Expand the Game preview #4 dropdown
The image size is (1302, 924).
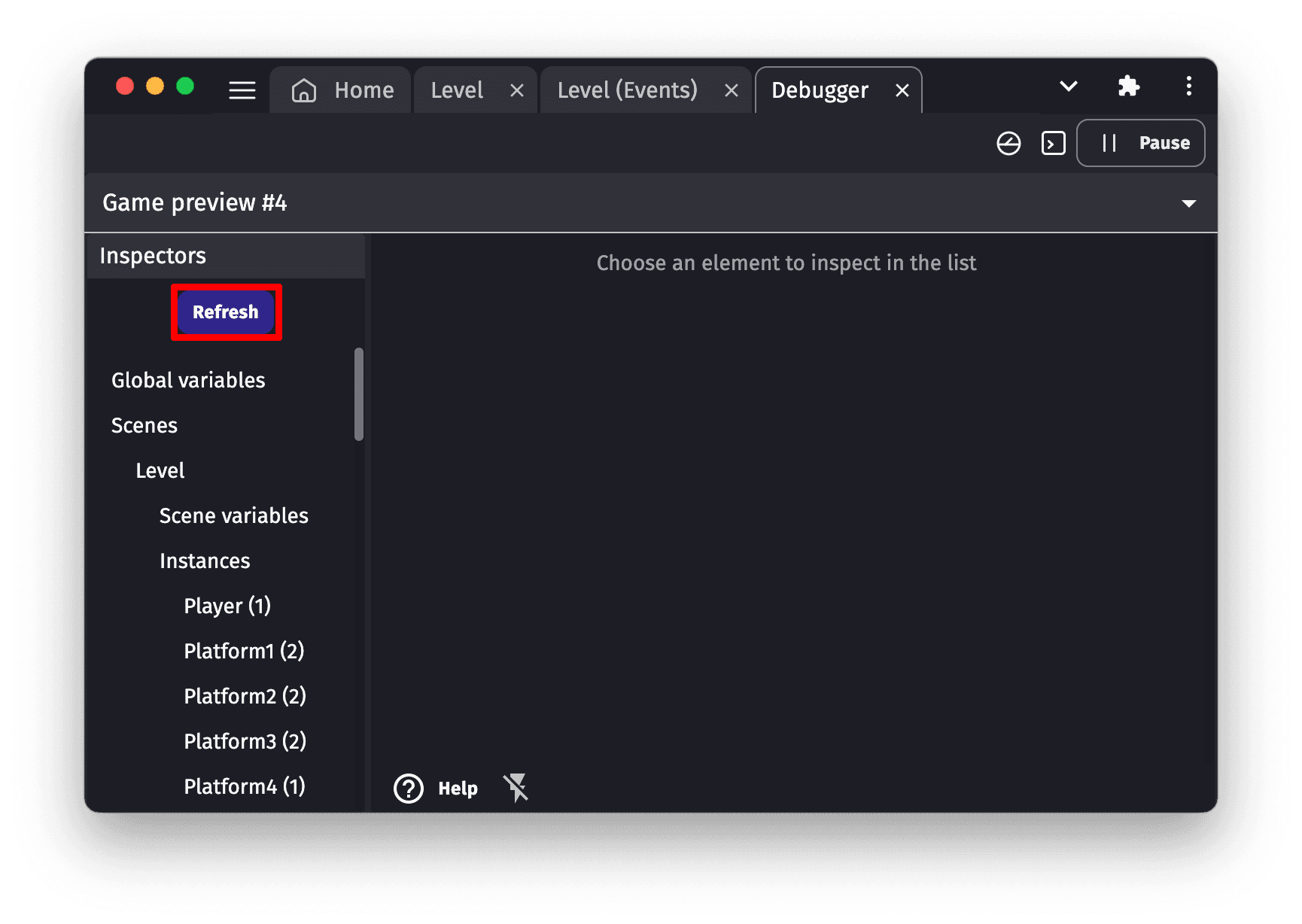click(x=1188, y=203)
